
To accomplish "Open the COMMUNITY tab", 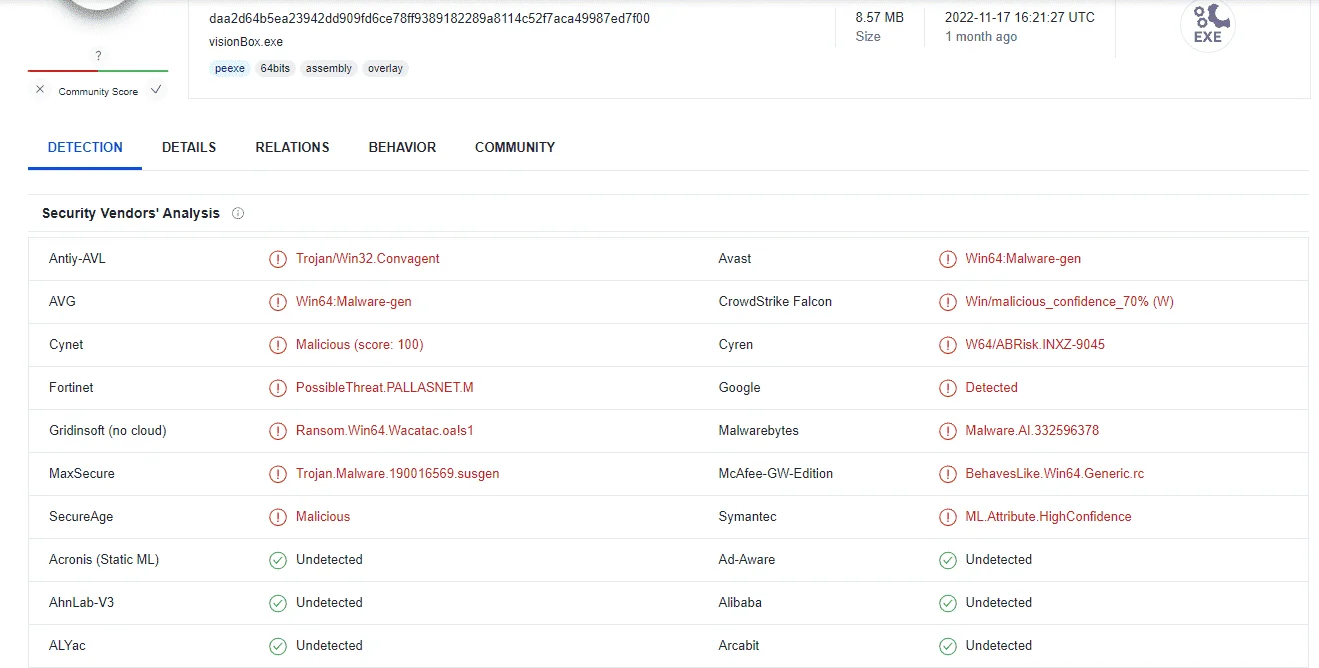I will tap(515, 147).
